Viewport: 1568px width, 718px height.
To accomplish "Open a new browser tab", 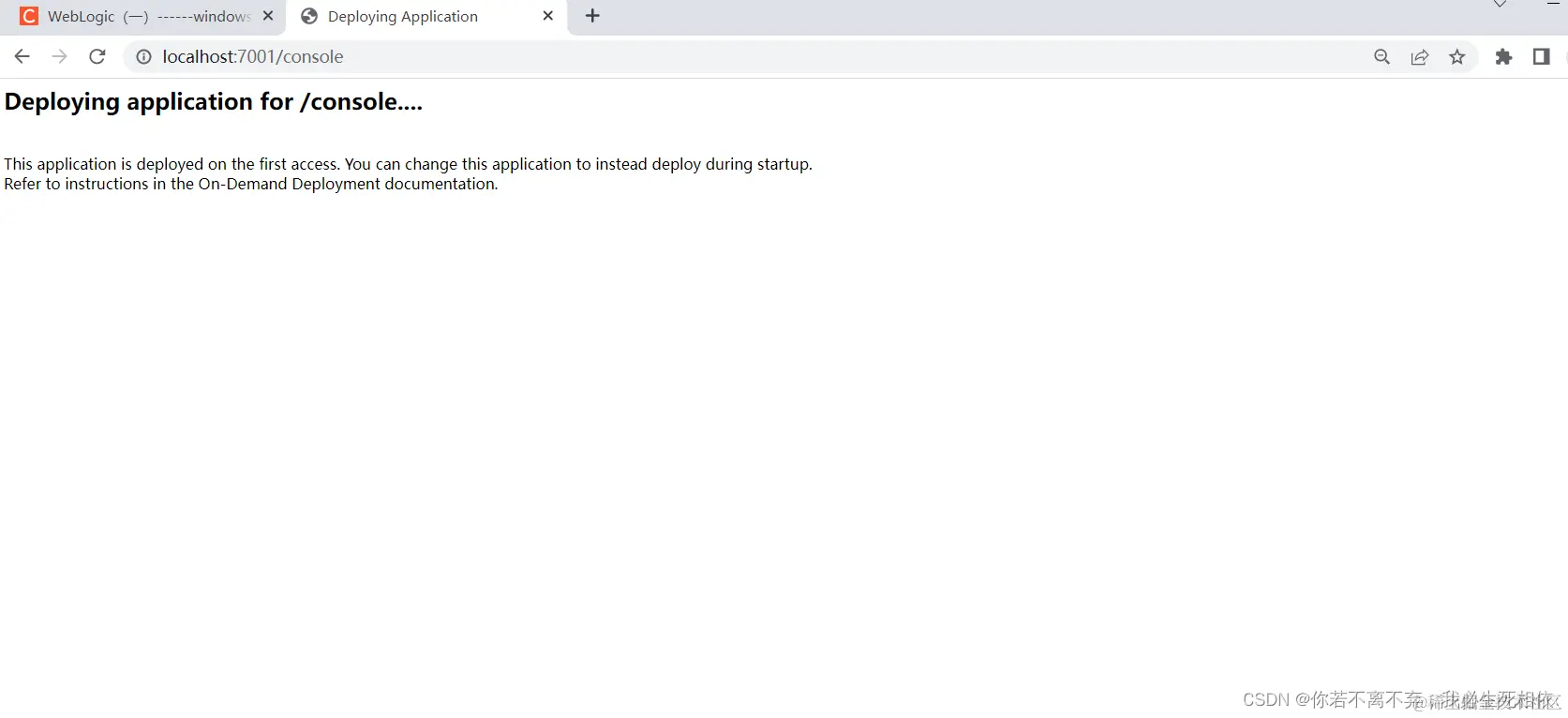I will [x=592, y=16].
